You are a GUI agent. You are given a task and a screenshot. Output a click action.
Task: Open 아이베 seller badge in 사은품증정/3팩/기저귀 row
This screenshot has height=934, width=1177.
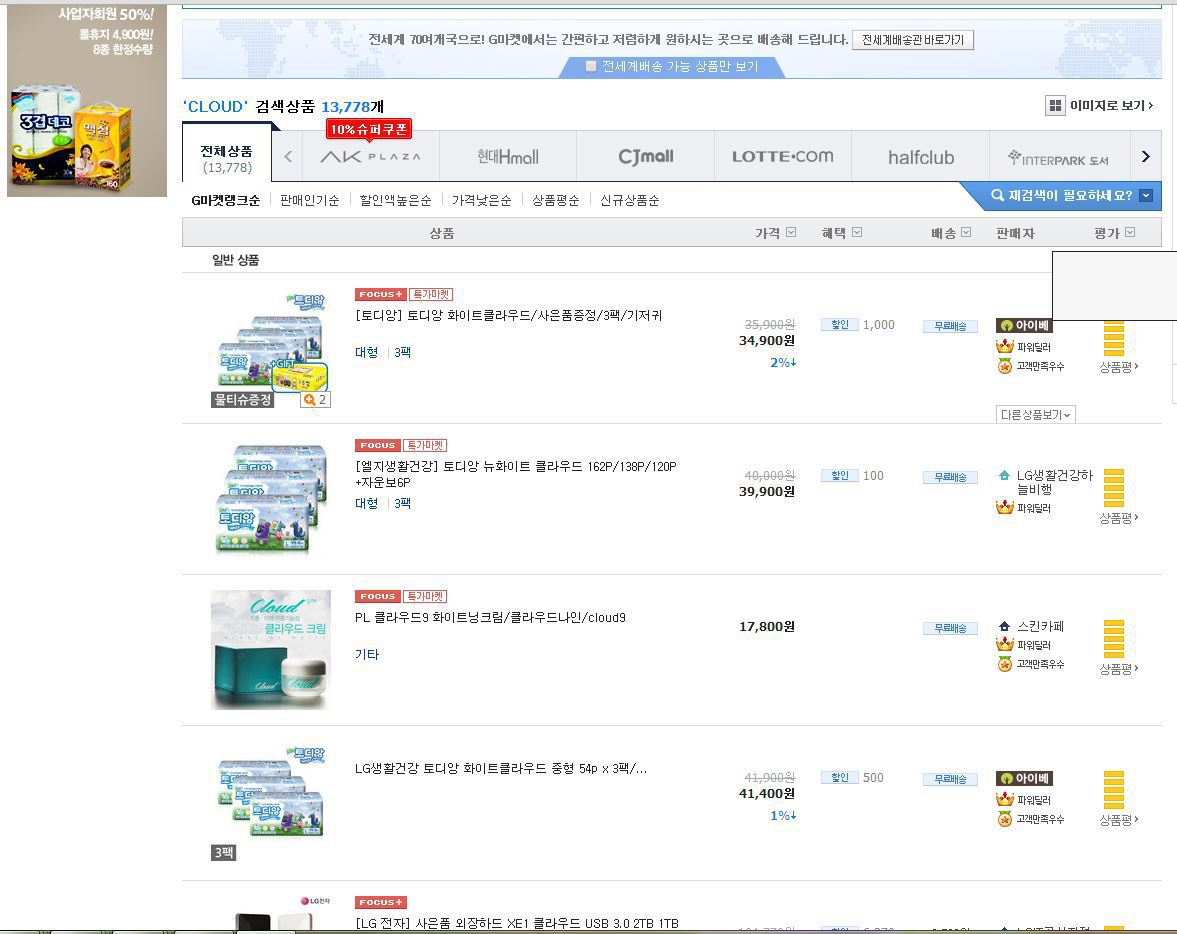(x=1024, y=326)
